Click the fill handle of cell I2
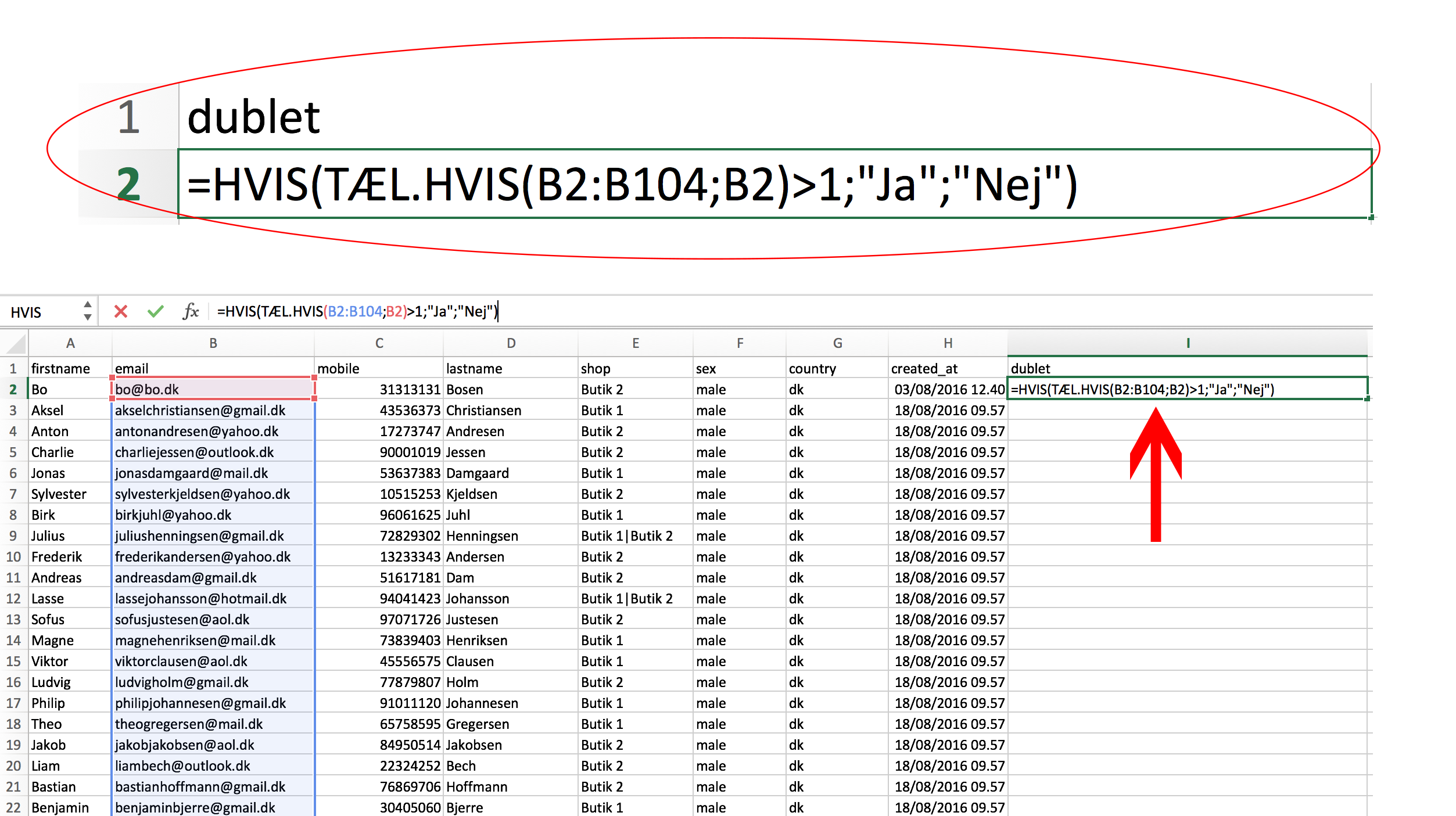The height and width of the screenshot is (816, 1456). (1367, 398)
